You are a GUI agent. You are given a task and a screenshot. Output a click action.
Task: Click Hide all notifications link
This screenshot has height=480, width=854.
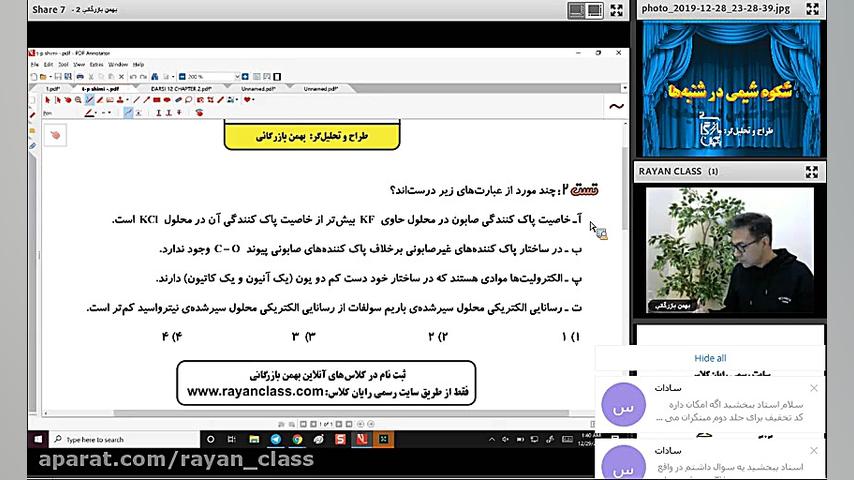click(x=710, y=358)
